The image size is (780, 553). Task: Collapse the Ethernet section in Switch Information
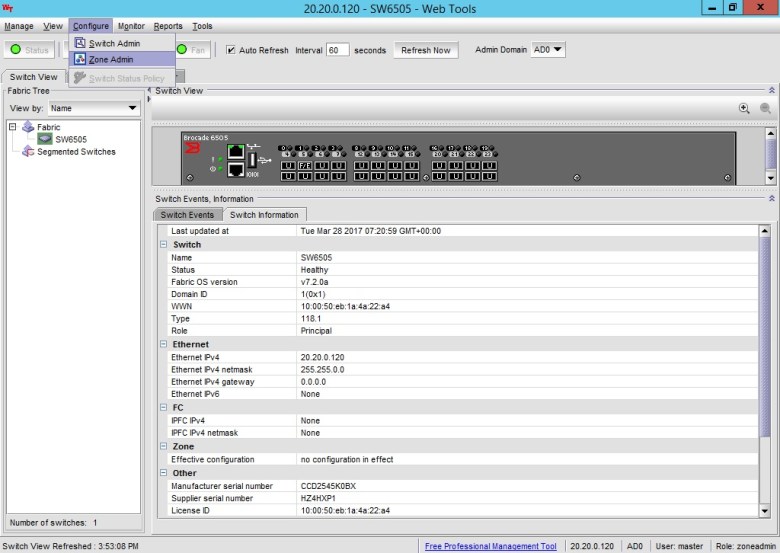coord(164,344)
